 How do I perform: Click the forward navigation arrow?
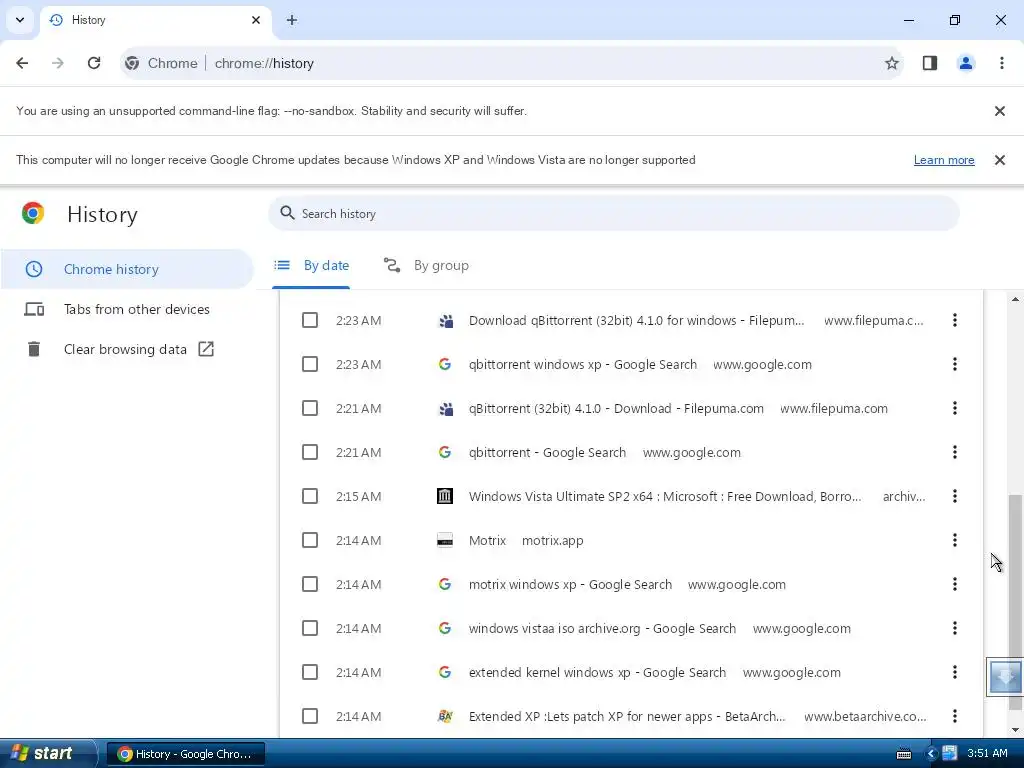click(58, 63)
